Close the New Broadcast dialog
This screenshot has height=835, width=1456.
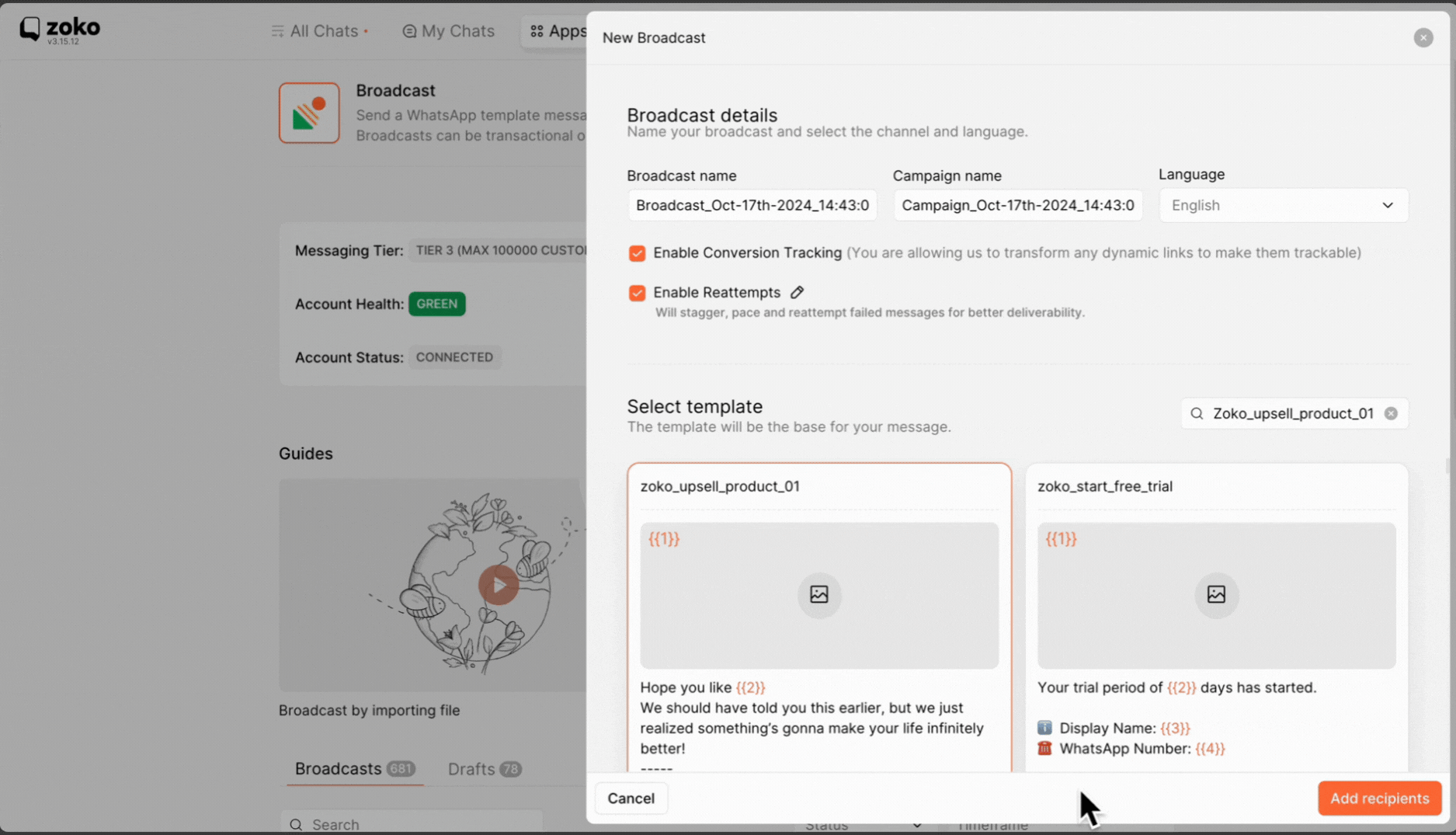click(1423, 37)
